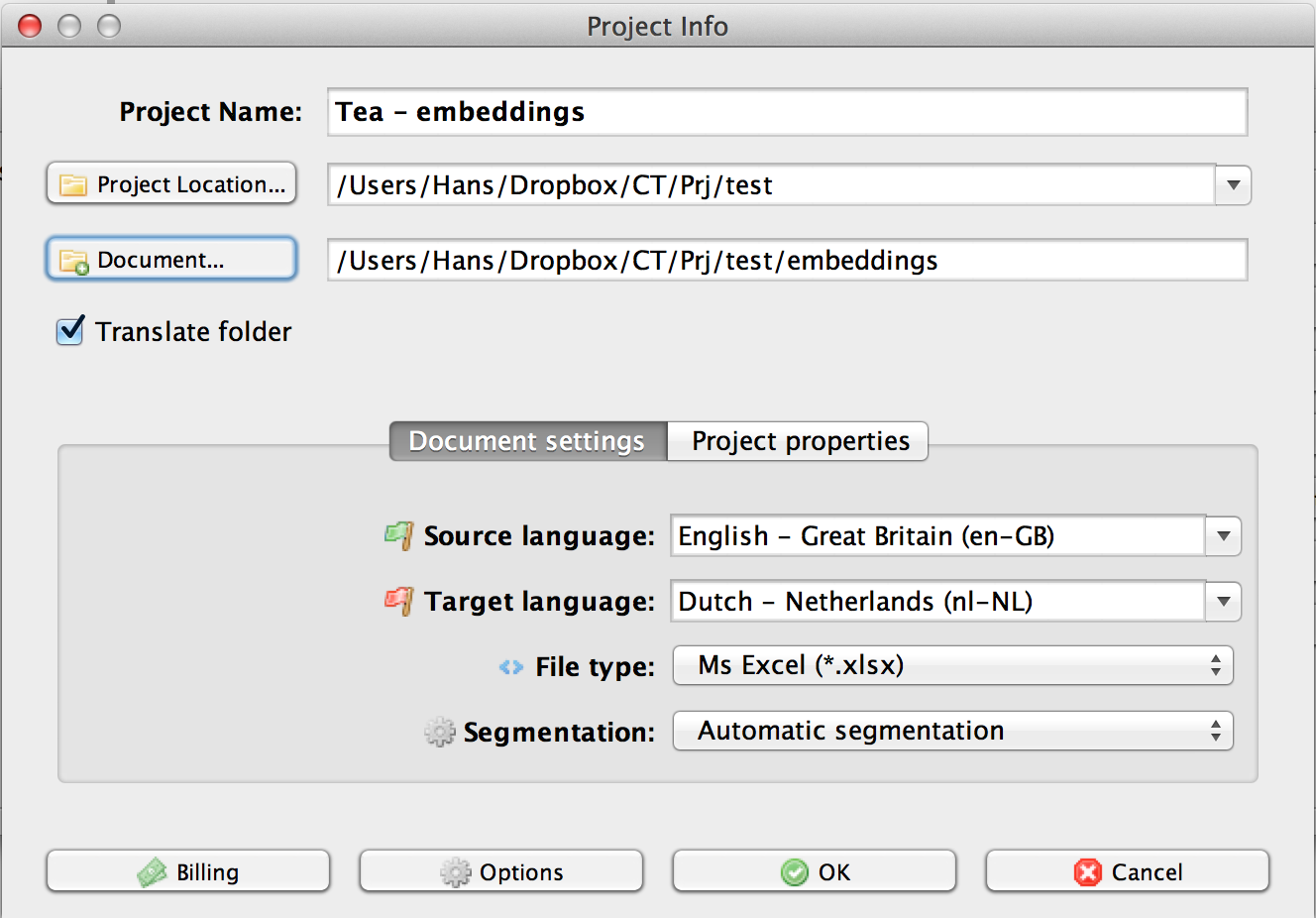
Task: Open the File type Ms Excel selector
Action: (952, 665)
